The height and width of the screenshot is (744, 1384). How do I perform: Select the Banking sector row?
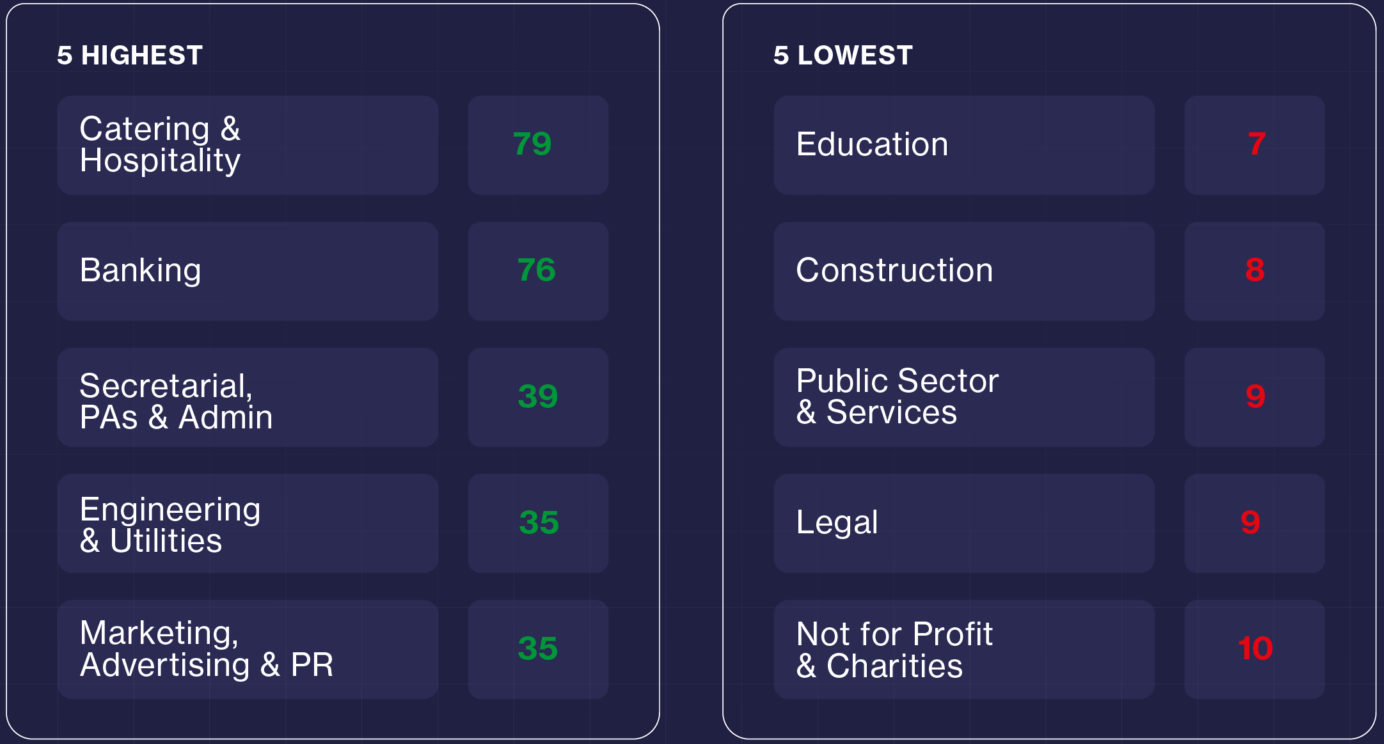247,271
